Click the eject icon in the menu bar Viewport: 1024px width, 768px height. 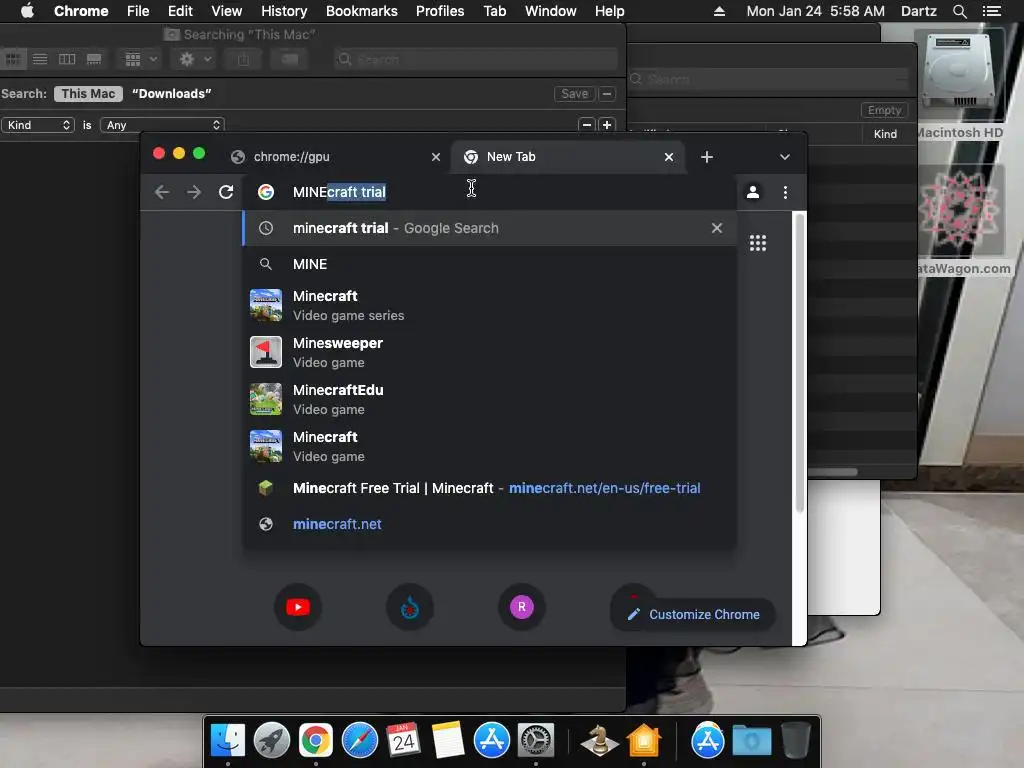click(x=719, y=11)
